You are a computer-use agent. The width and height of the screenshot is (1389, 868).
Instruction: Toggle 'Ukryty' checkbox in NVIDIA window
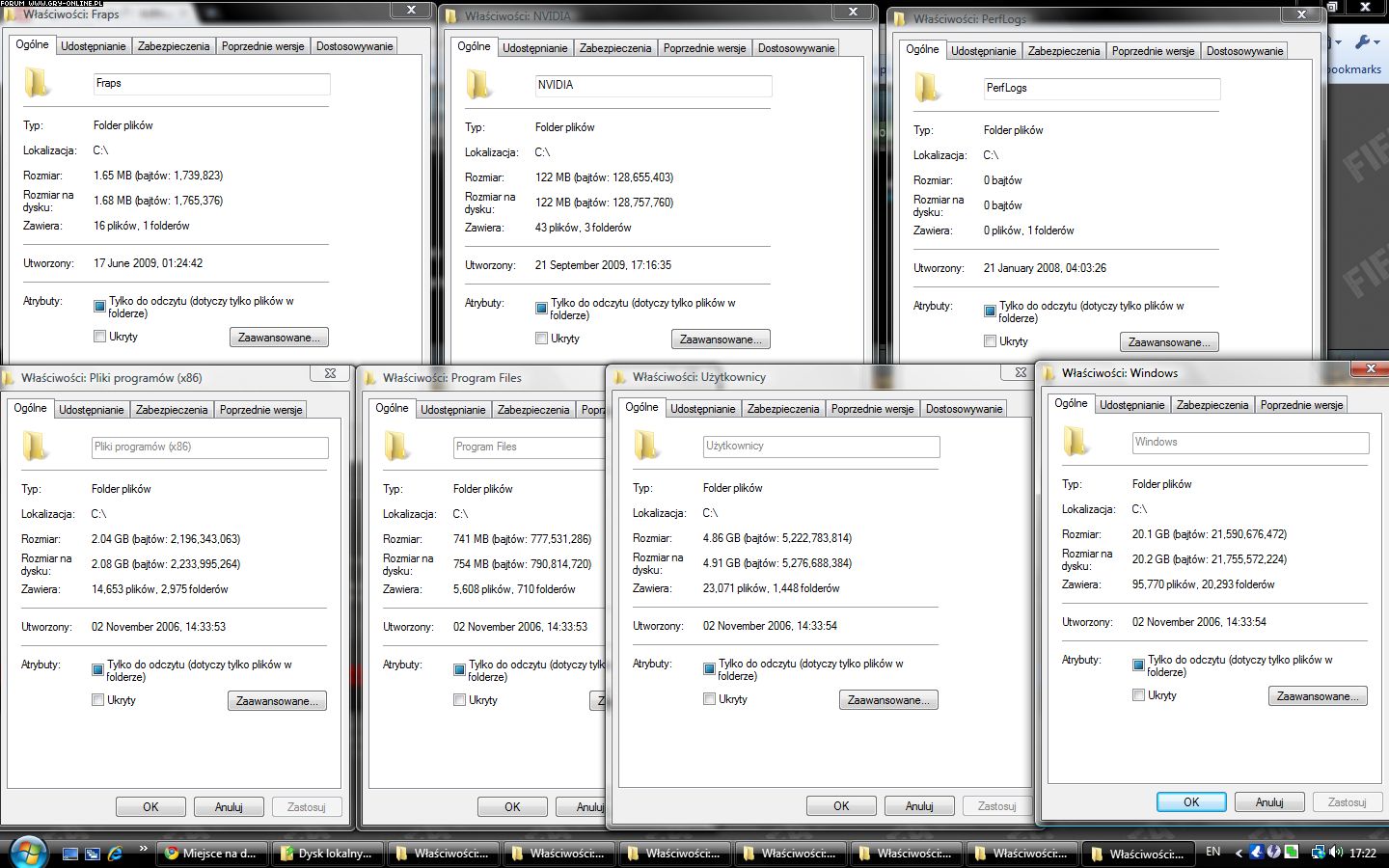(x=541, y=339)
